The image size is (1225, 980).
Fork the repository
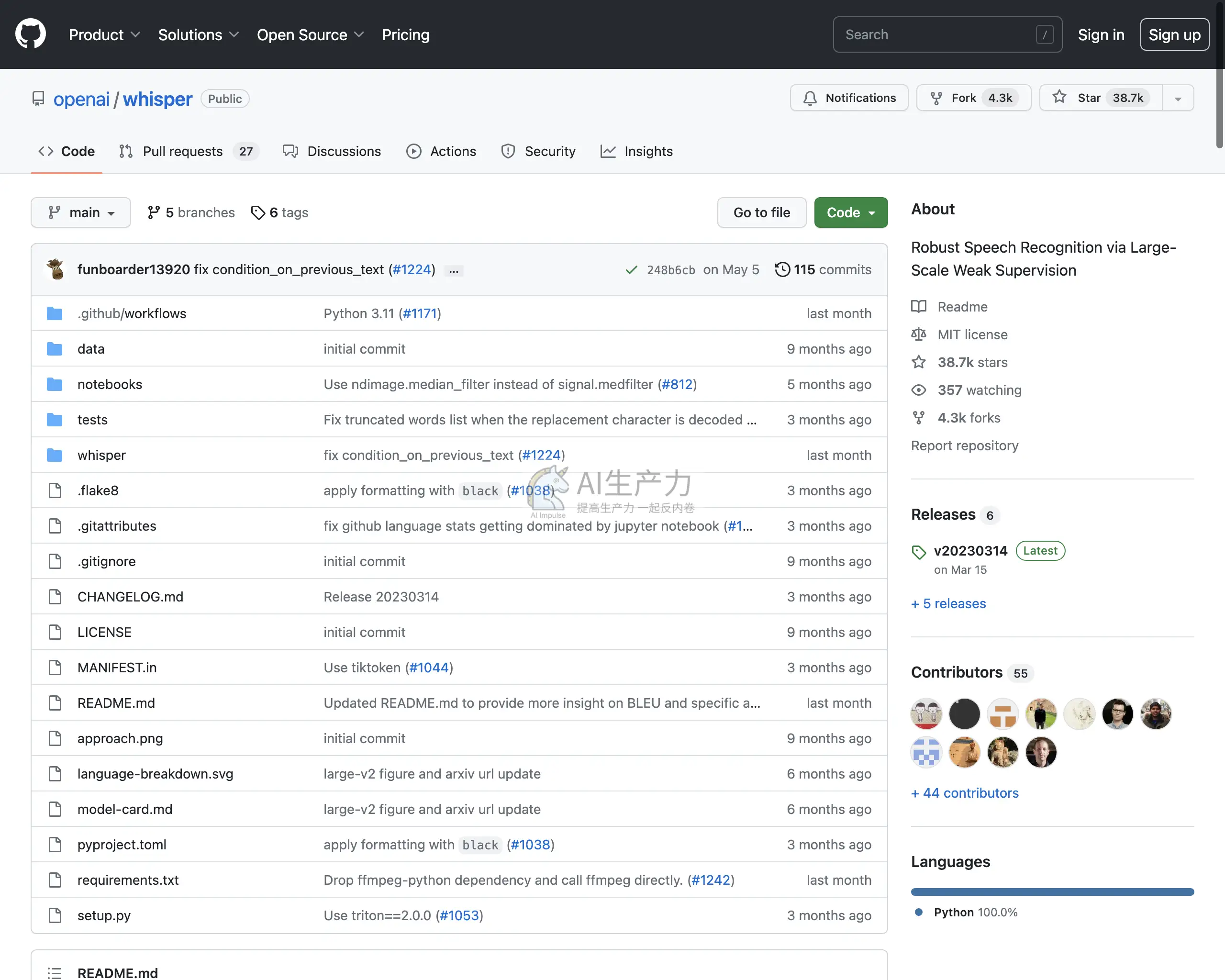click(973, 98)
